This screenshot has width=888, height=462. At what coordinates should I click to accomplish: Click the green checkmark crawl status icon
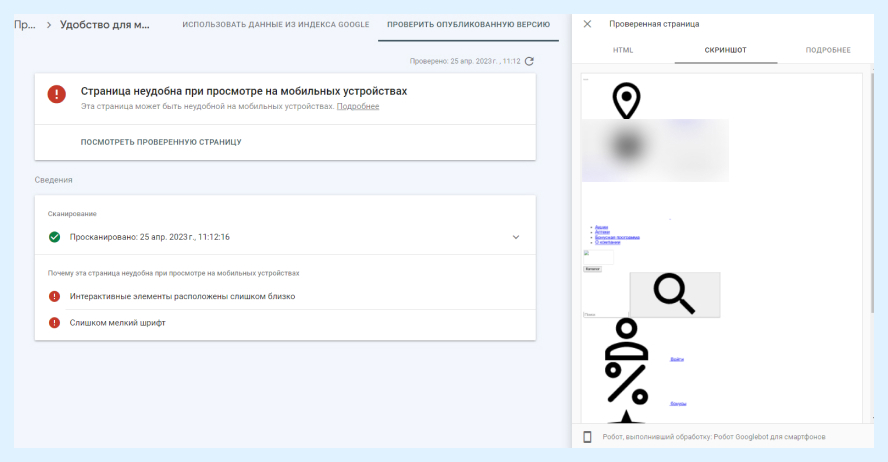(55, 237)
